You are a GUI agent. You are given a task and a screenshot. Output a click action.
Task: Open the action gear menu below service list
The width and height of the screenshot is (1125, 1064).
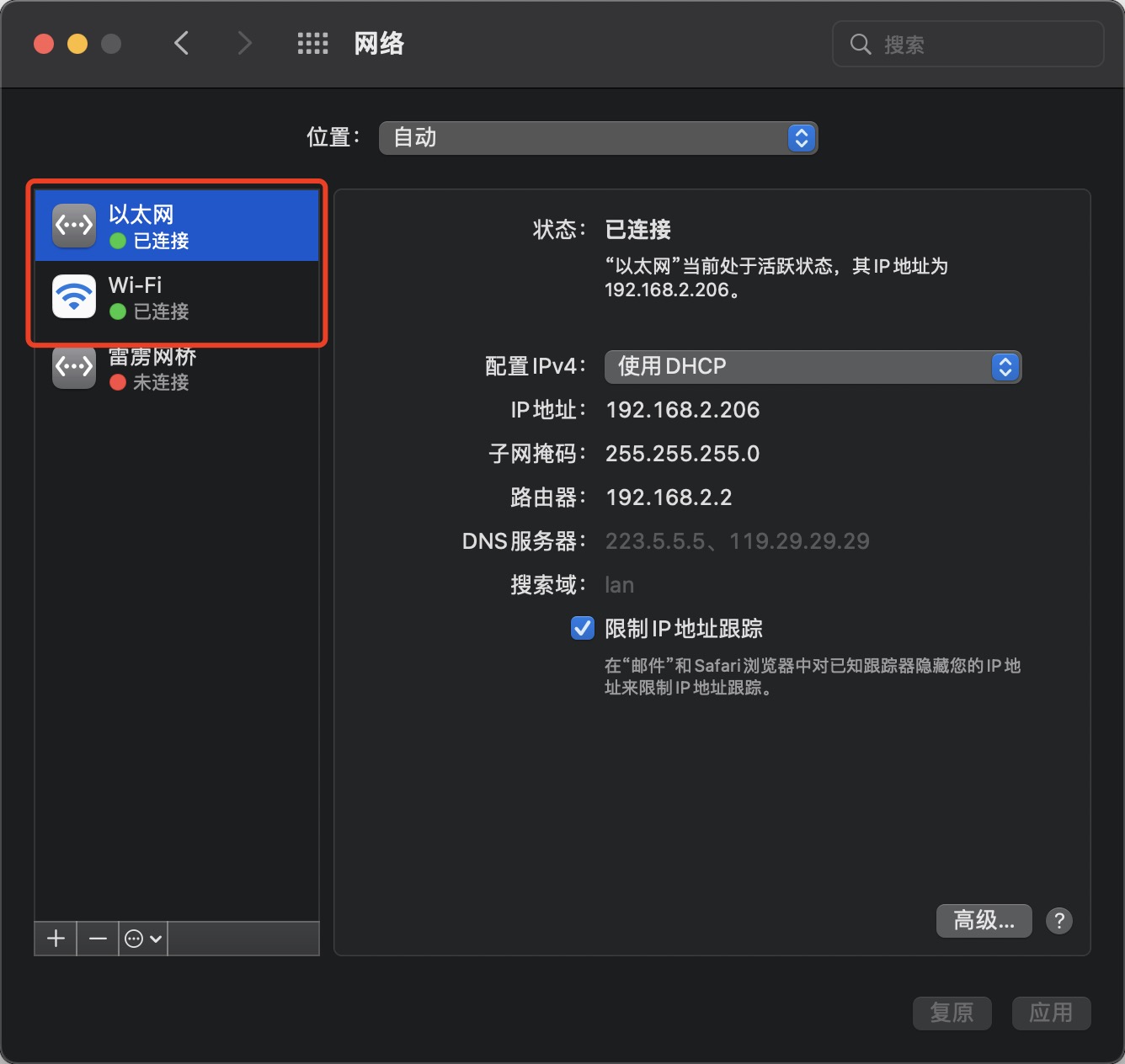point(141,938)
